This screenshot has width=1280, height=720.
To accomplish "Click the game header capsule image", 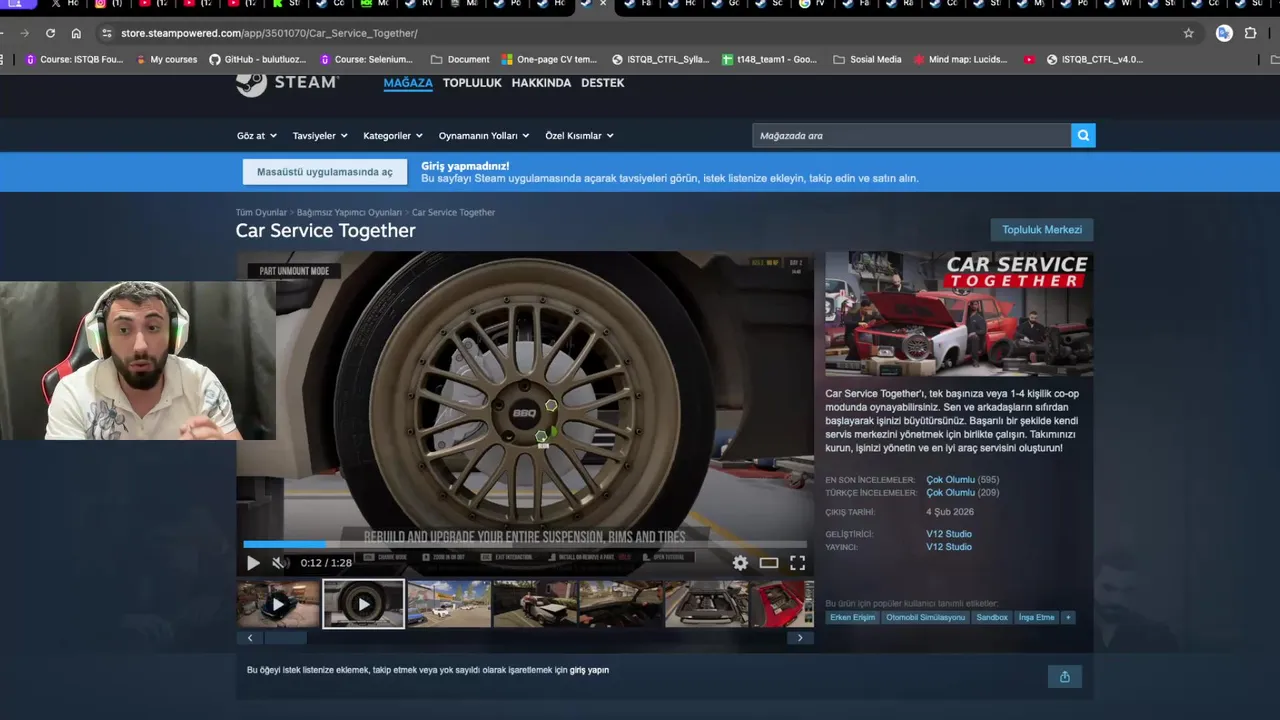I will (959, 314).
